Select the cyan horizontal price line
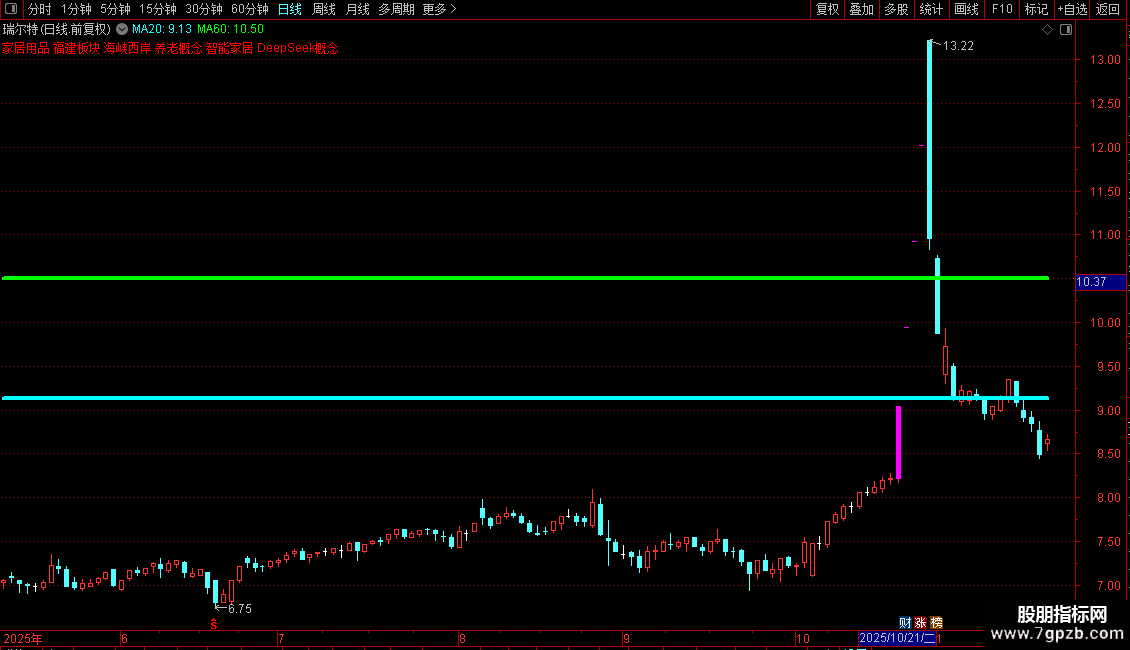The height and width of the screenshot is (650, 1130). coord(525,398)
